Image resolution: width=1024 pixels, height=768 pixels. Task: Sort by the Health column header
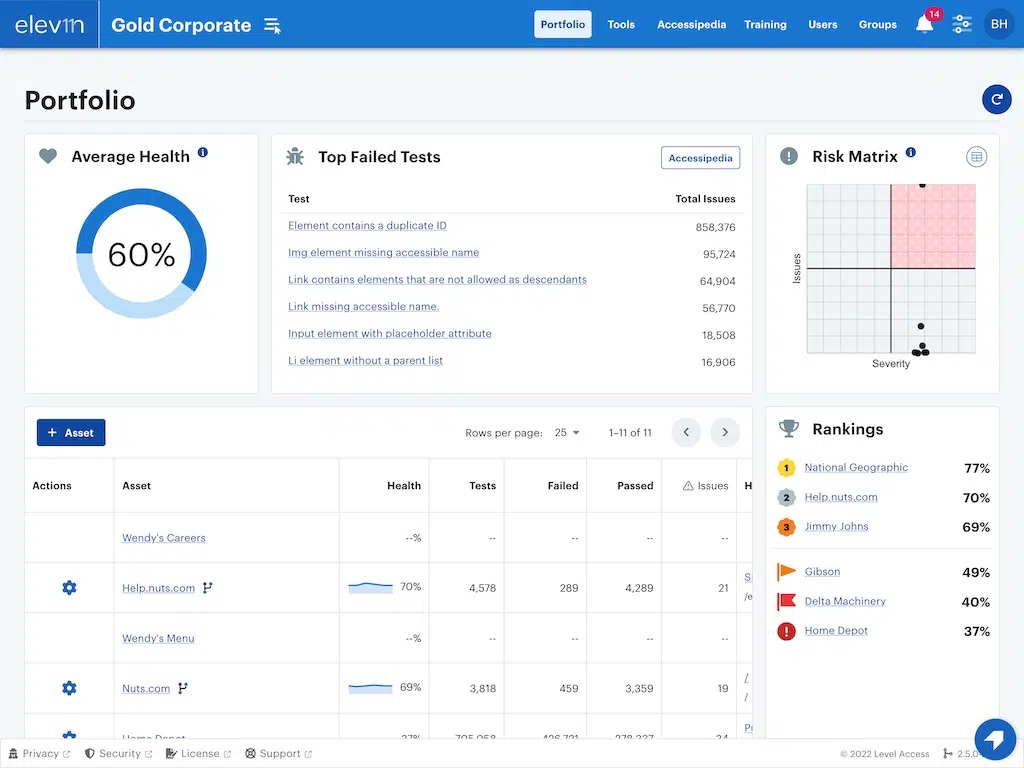click(404, 485)
